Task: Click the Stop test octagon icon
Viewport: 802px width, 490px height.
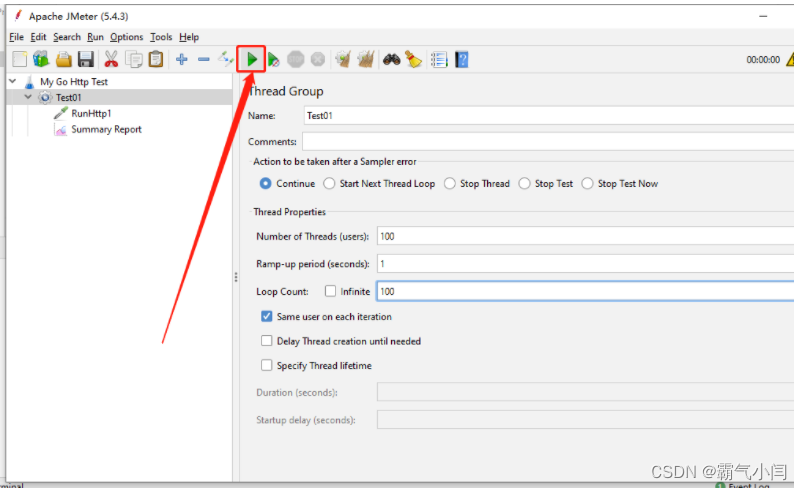Action: 296,59
